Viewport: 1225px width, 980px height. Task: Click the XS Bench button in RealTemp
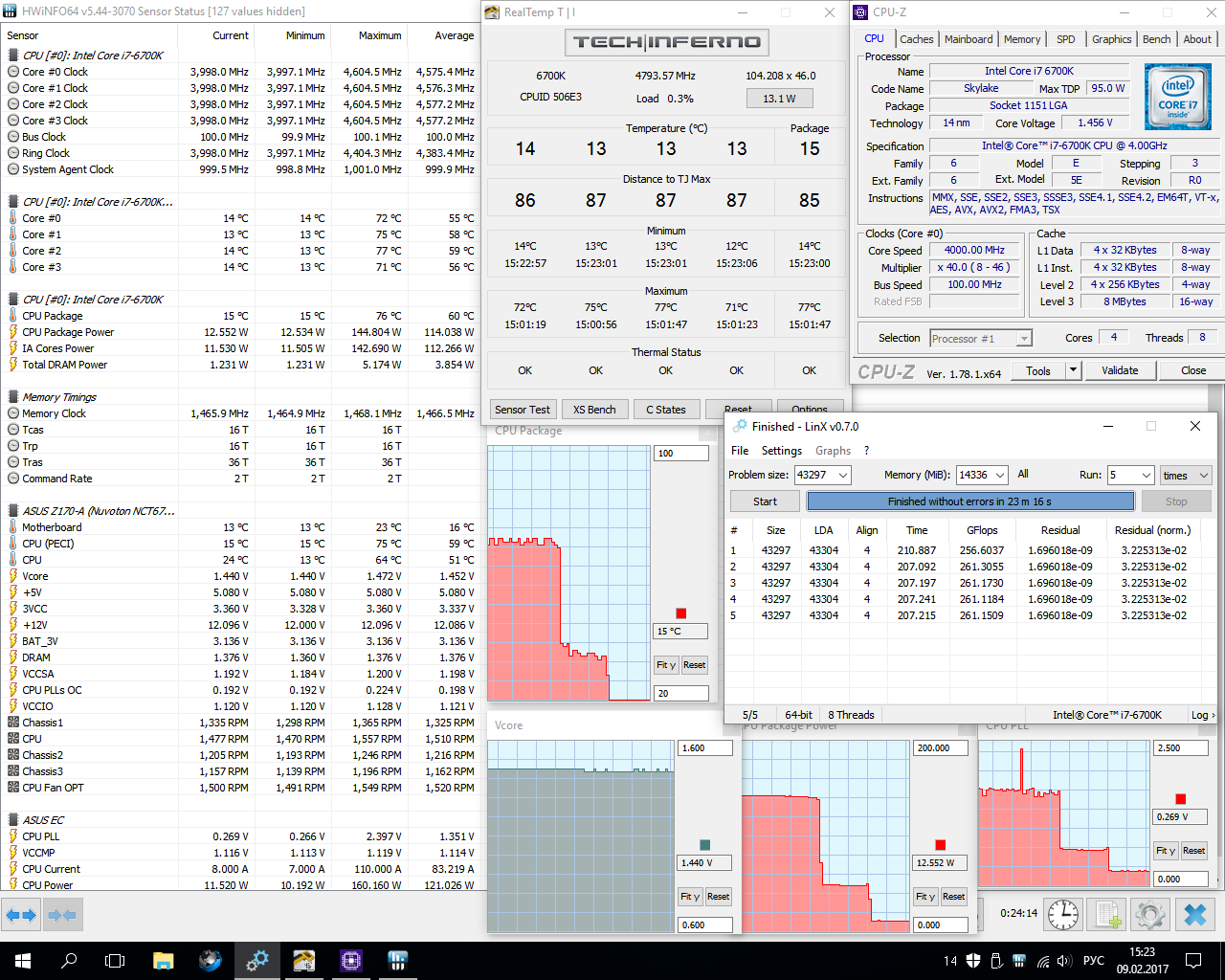[x=594, y=410]
